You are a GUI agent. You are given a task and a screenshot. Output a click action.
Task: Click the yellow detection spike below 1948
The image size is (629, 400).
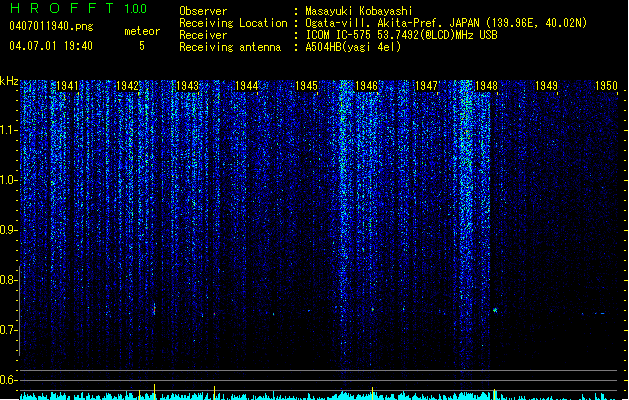(x=495, y=394)
